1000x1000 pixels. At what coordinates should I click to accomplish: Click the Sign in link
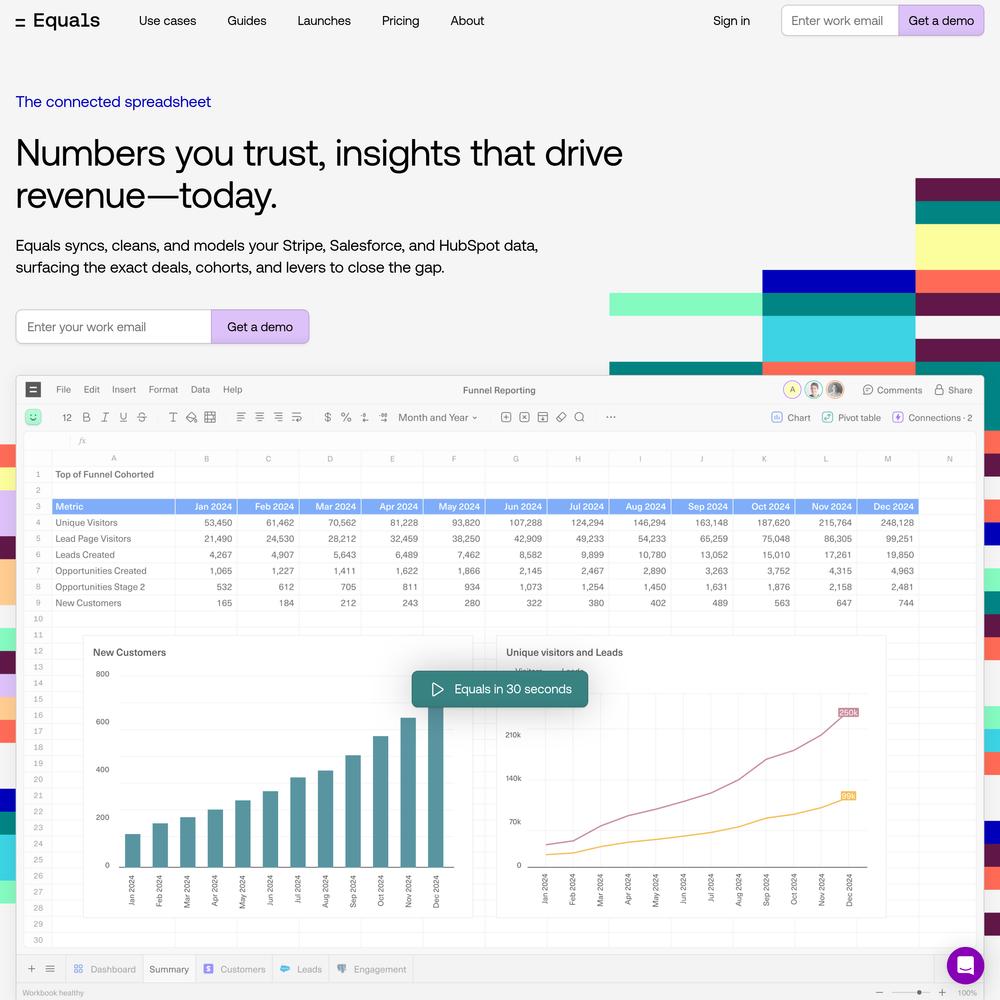point(732,21)
